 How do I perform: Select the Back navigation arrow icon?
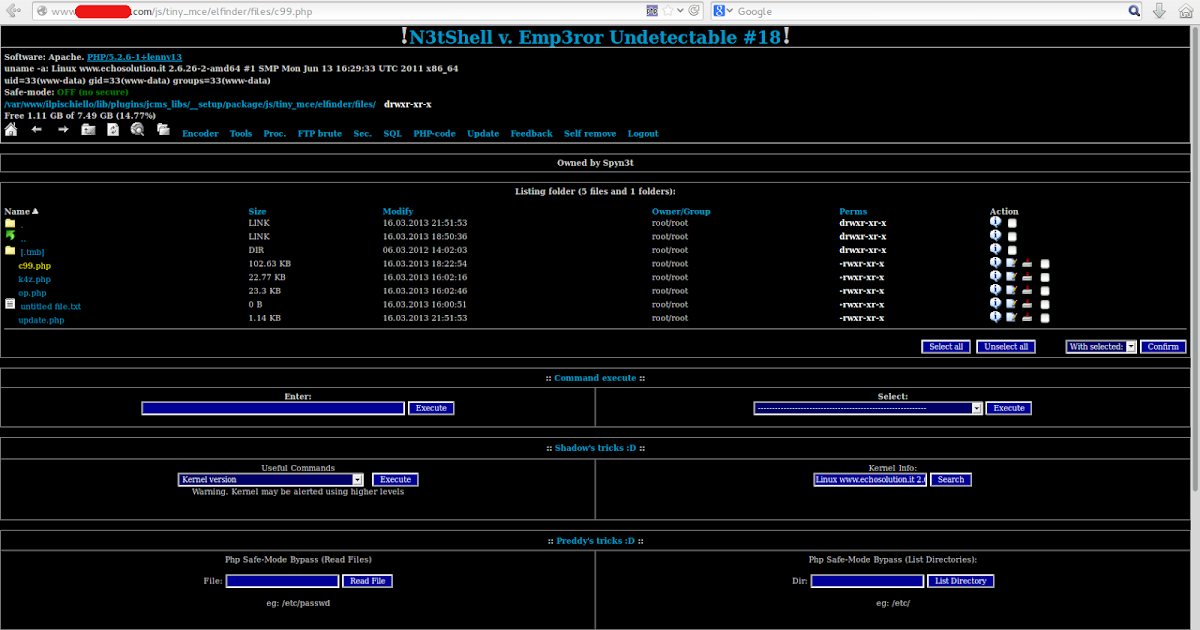36,132
